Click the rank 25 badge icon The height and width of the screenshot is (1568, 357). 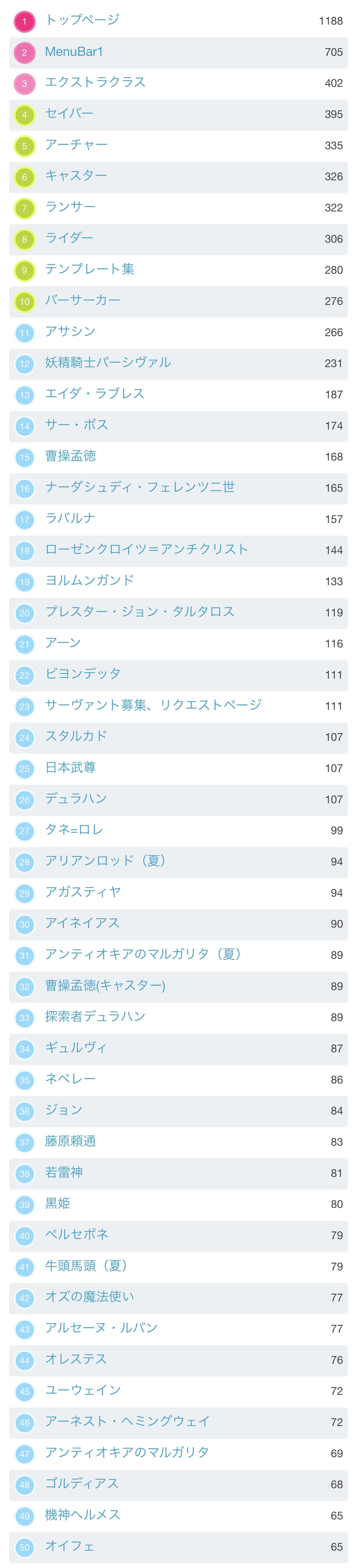pyautogui.click(x=24, y=769)
